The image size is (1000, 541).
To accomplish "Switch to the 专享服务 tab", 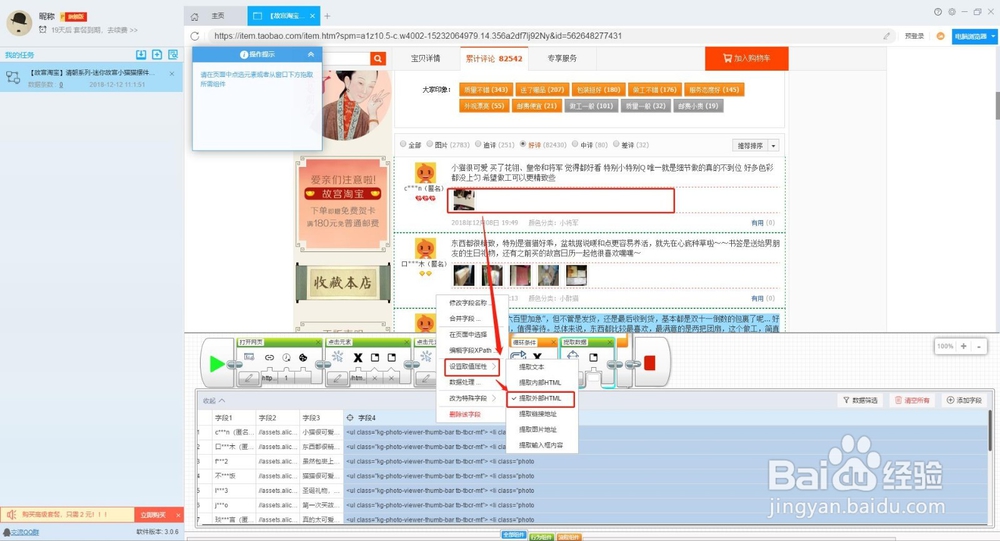I will point(562,58).
